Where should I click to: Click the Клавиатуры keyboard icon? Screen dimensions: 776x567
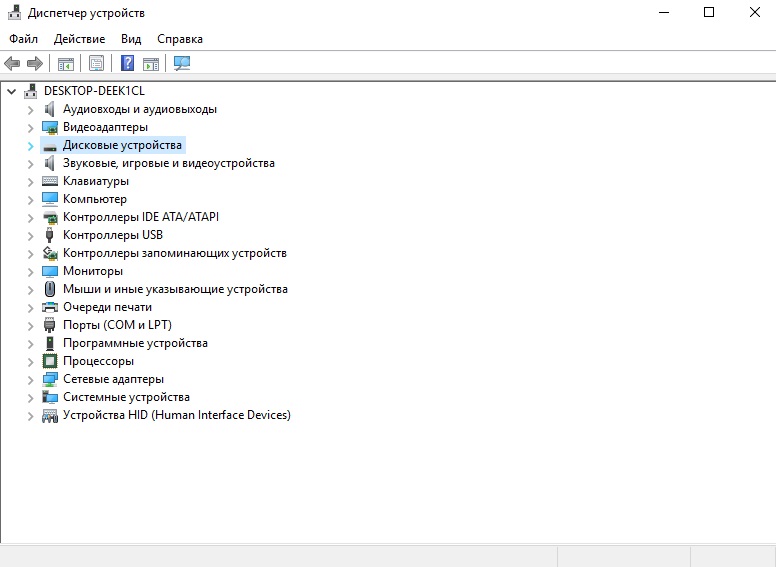(x=49, y=181)
